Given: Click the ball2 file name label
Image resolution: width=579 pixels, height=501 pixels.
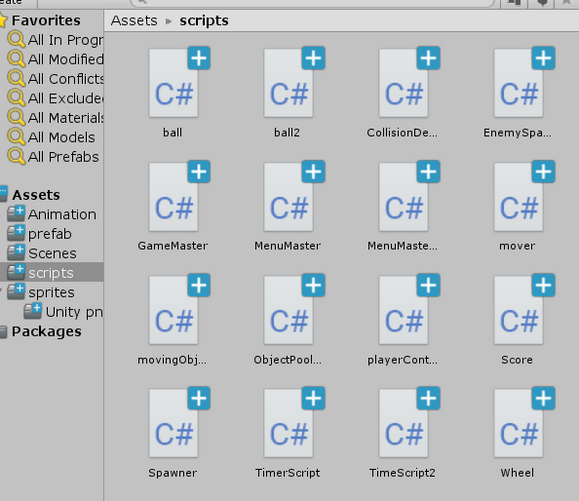Looking at the screenshot, I should (287, 133).
